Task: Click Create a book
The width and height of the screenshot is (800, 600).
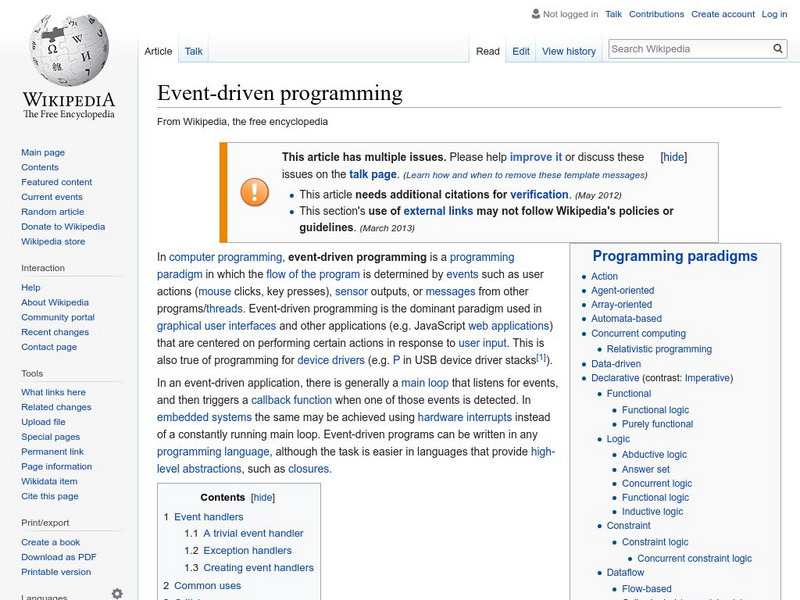Action: 51,542
